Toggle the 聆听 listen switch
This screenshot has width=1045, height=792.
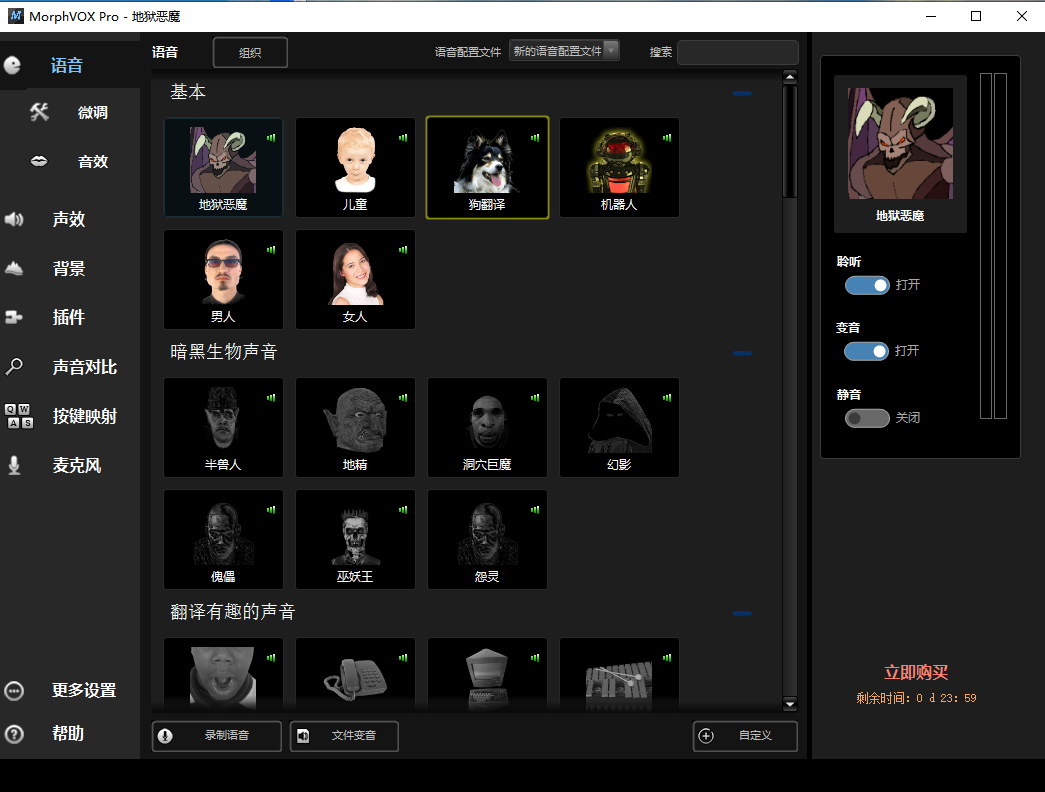coord(867,285)
